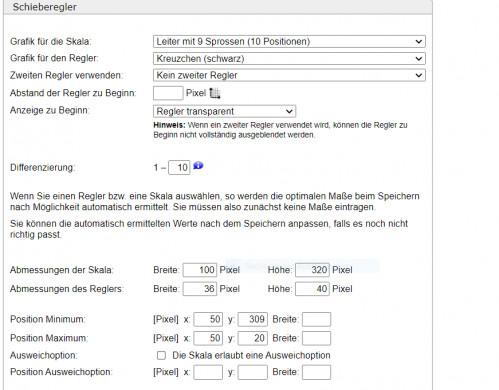This screenshot has width=499, height=390.
Task: Click the 'Grafik für den Regler:' label
Action: click(54, 58)
